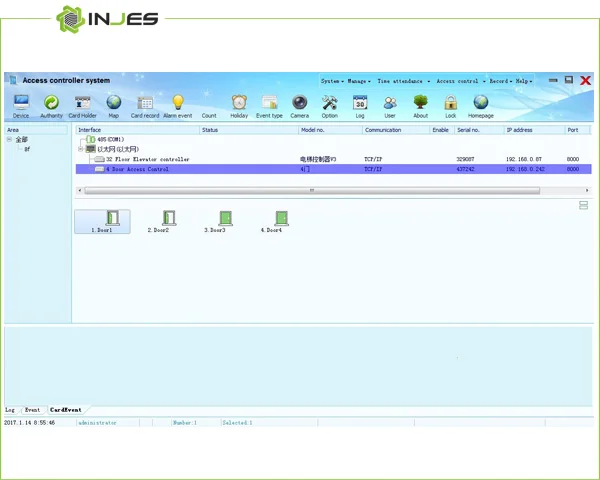The height and width of the screenshot is (480, 600).
Task: Open the Map view icon
Action: coord(113,104)
